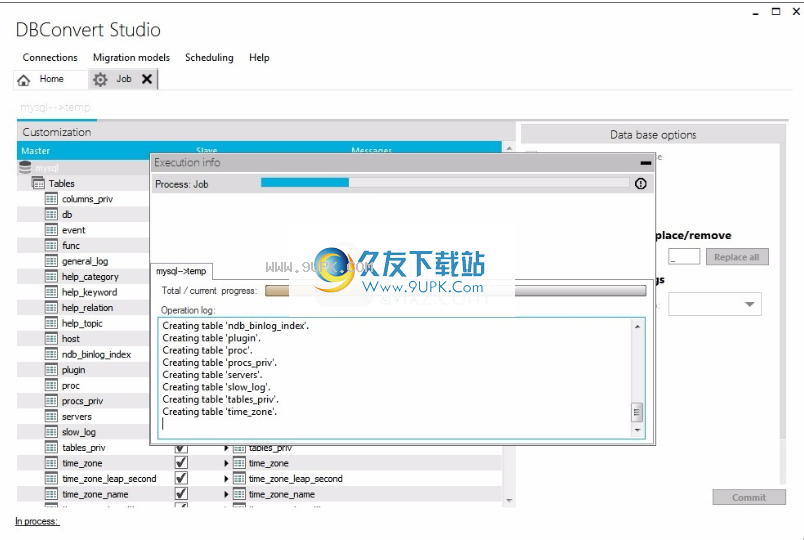804x540 pixels.
Task: Expand slave time_zone_leap_second arrow
Action: click(x=226, y=479)
